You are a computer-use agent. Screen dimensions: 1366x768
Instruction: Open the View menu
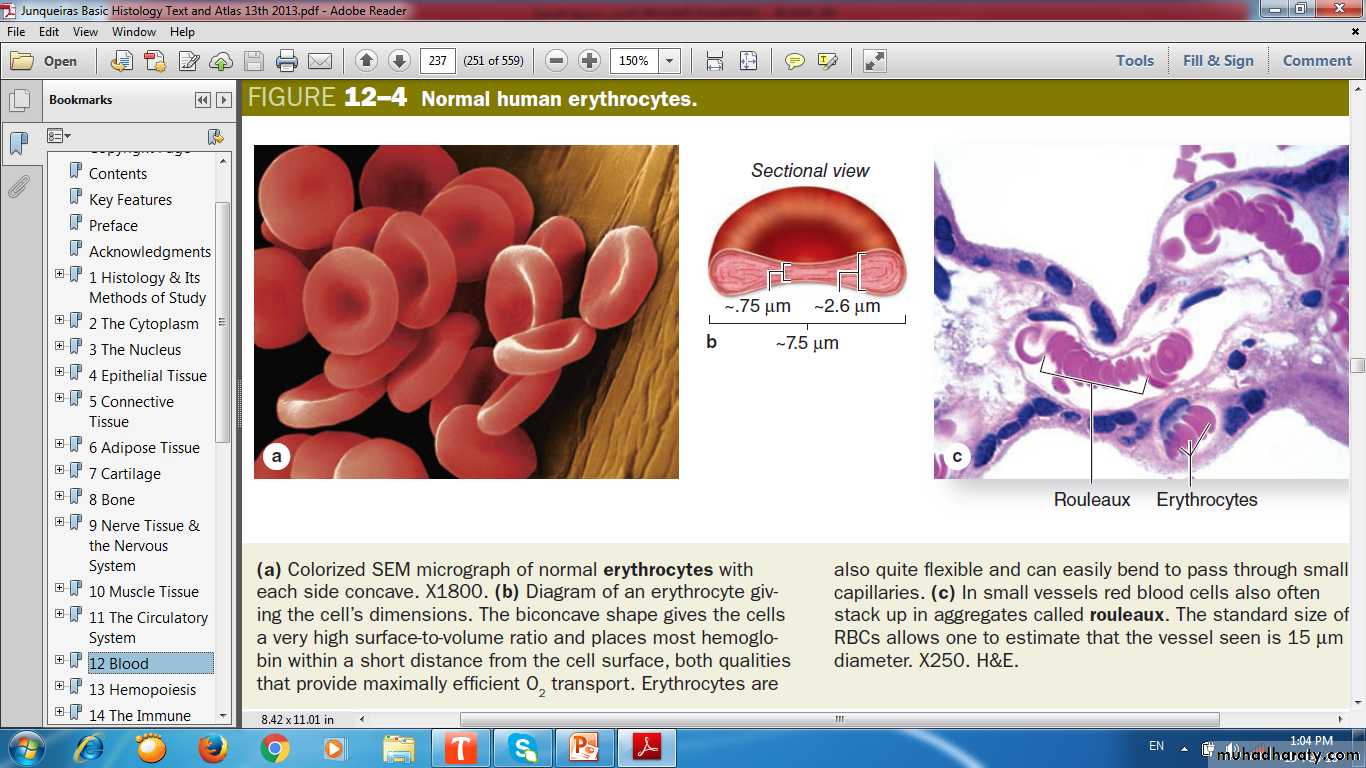click(x=85, y=32)
